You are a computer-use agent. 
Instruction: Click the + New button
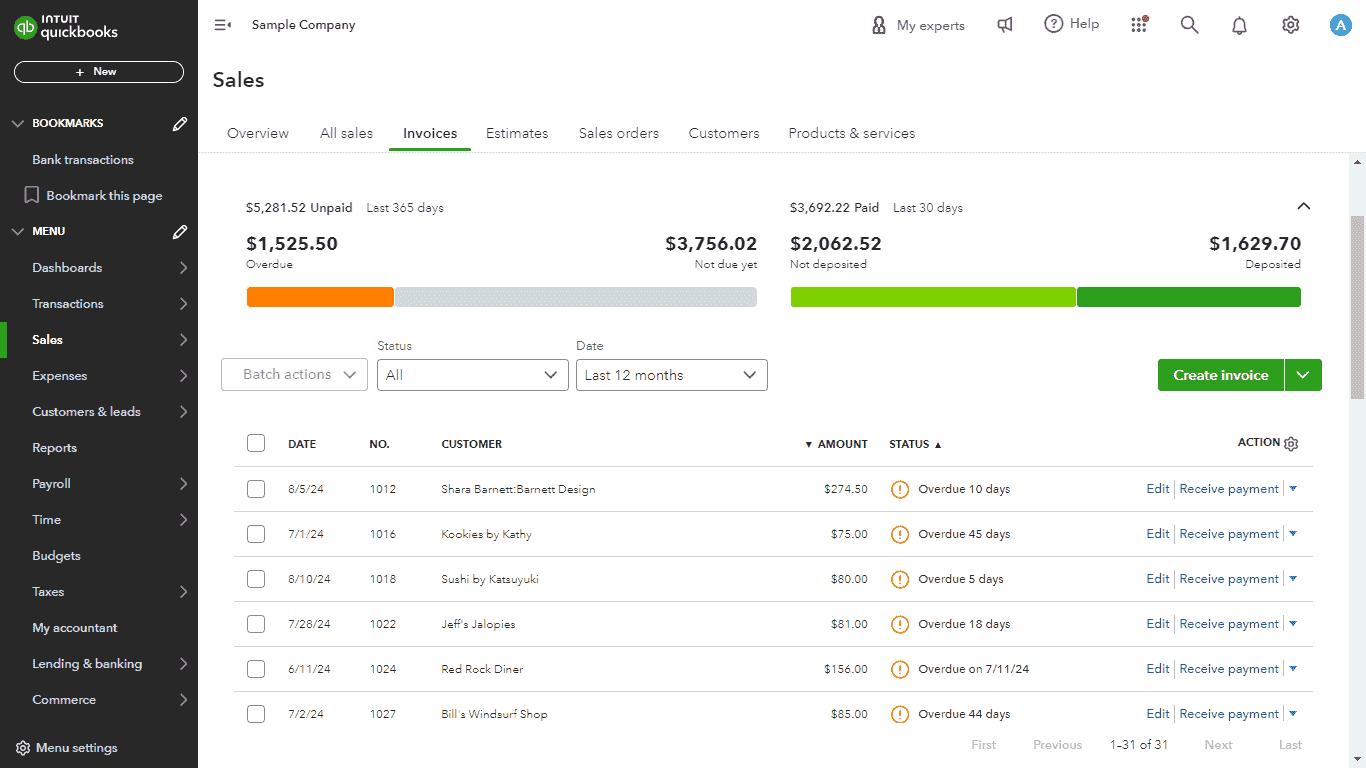(x=99, y=72)
